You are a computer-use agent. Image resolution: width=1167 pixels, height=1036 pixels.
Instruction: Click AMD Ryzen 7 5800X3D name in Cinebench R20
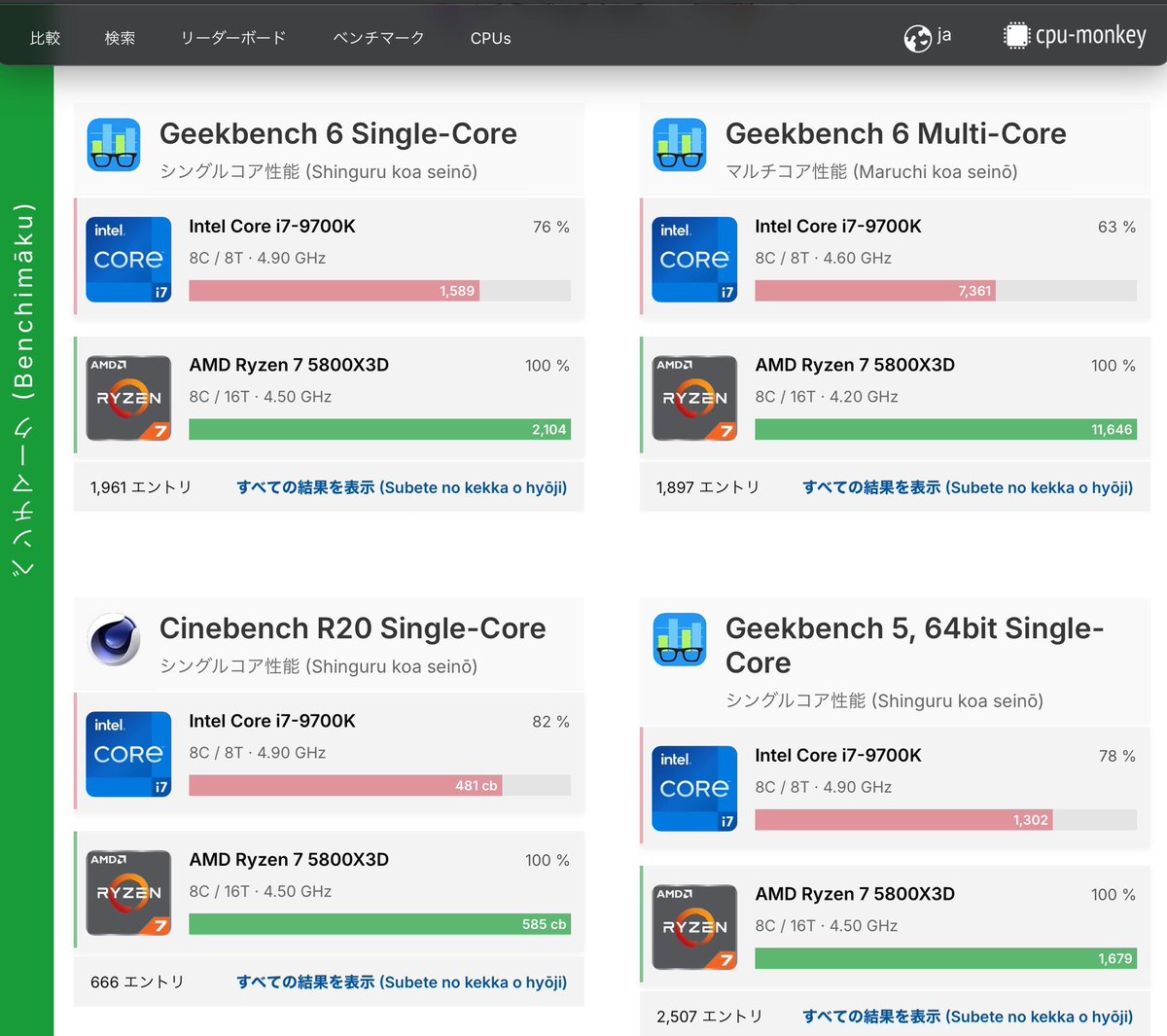(x=289, y=860)
